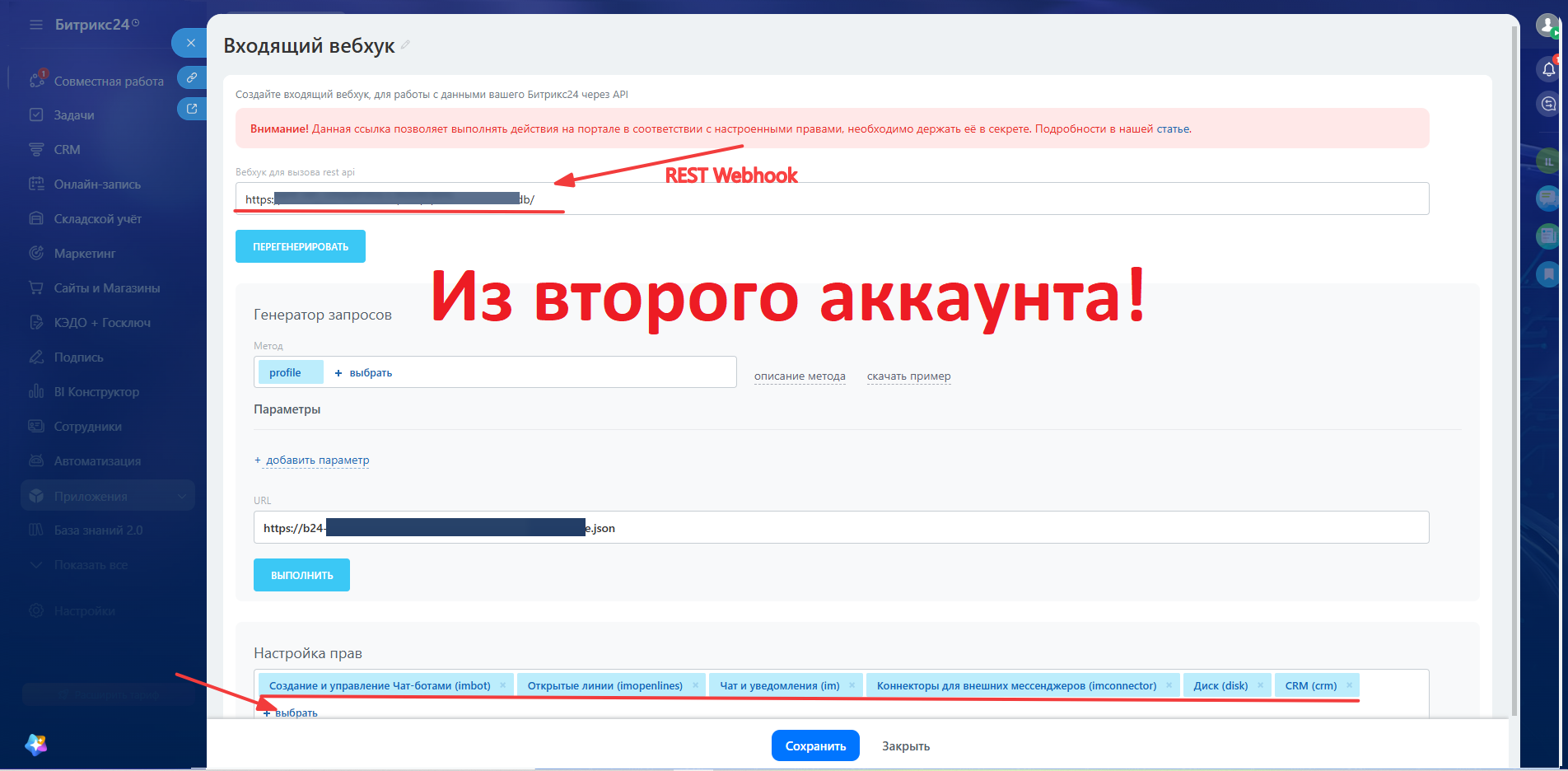The height and width of the screenshot is (771, 1568).
Task: Remove the Чат-ботами (imbot) permission tag
Action: pos(502,685)
